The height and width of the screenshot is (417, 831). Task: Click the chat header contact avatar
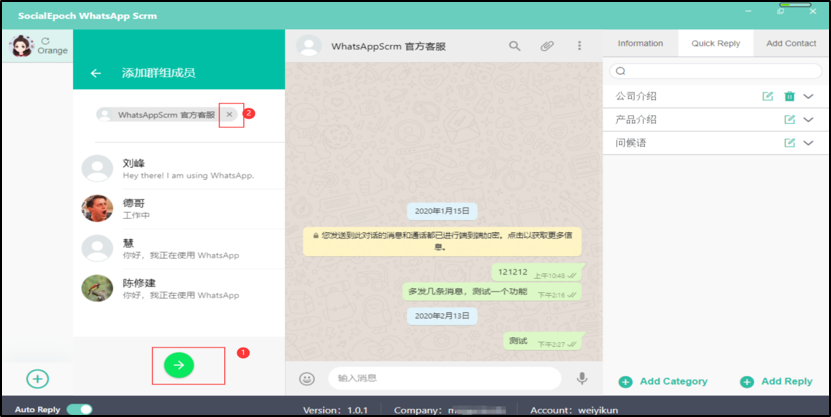point(308,46)
